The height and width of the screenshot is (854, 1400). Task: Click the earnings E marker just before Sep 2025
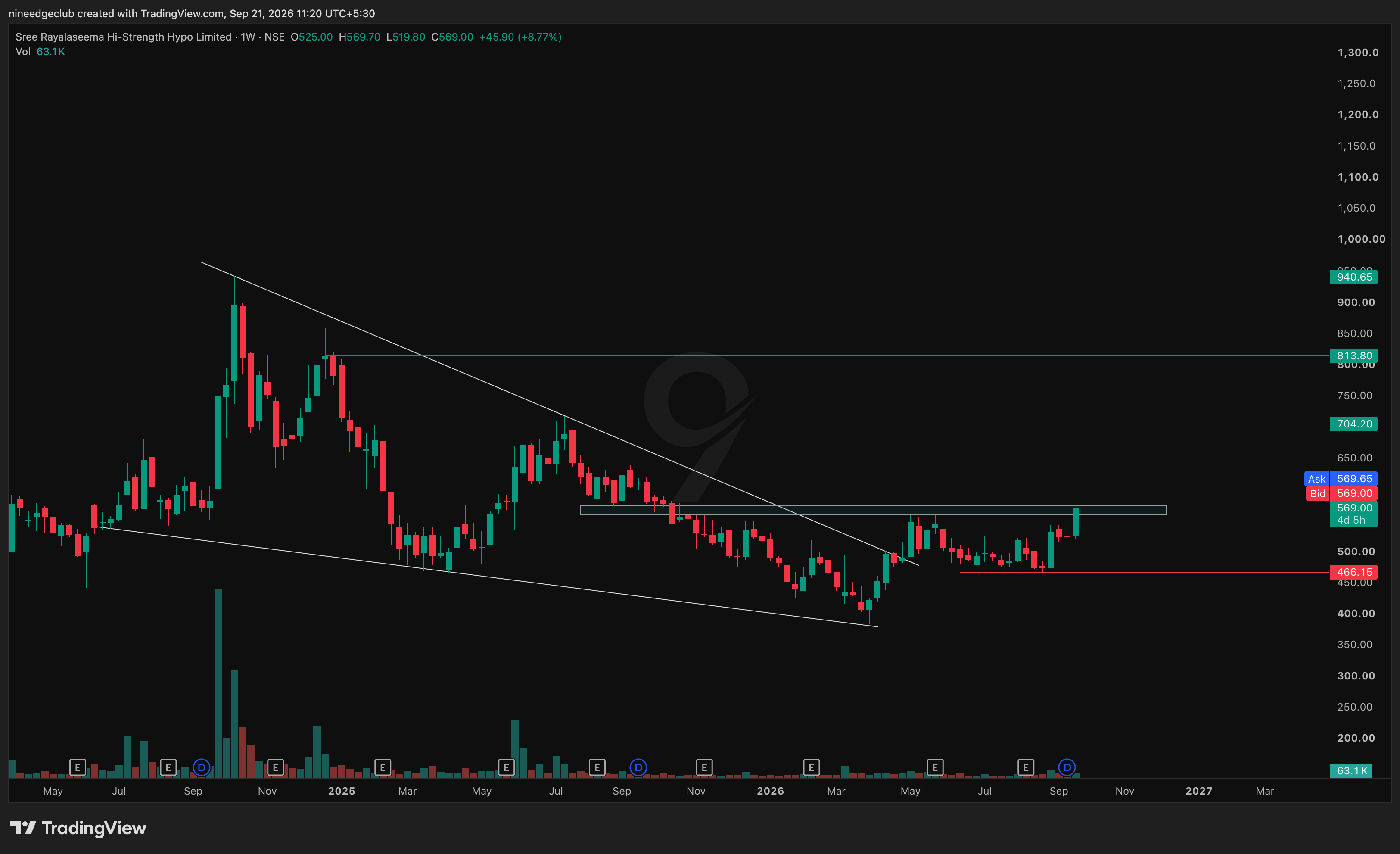(x=597, y=768)
